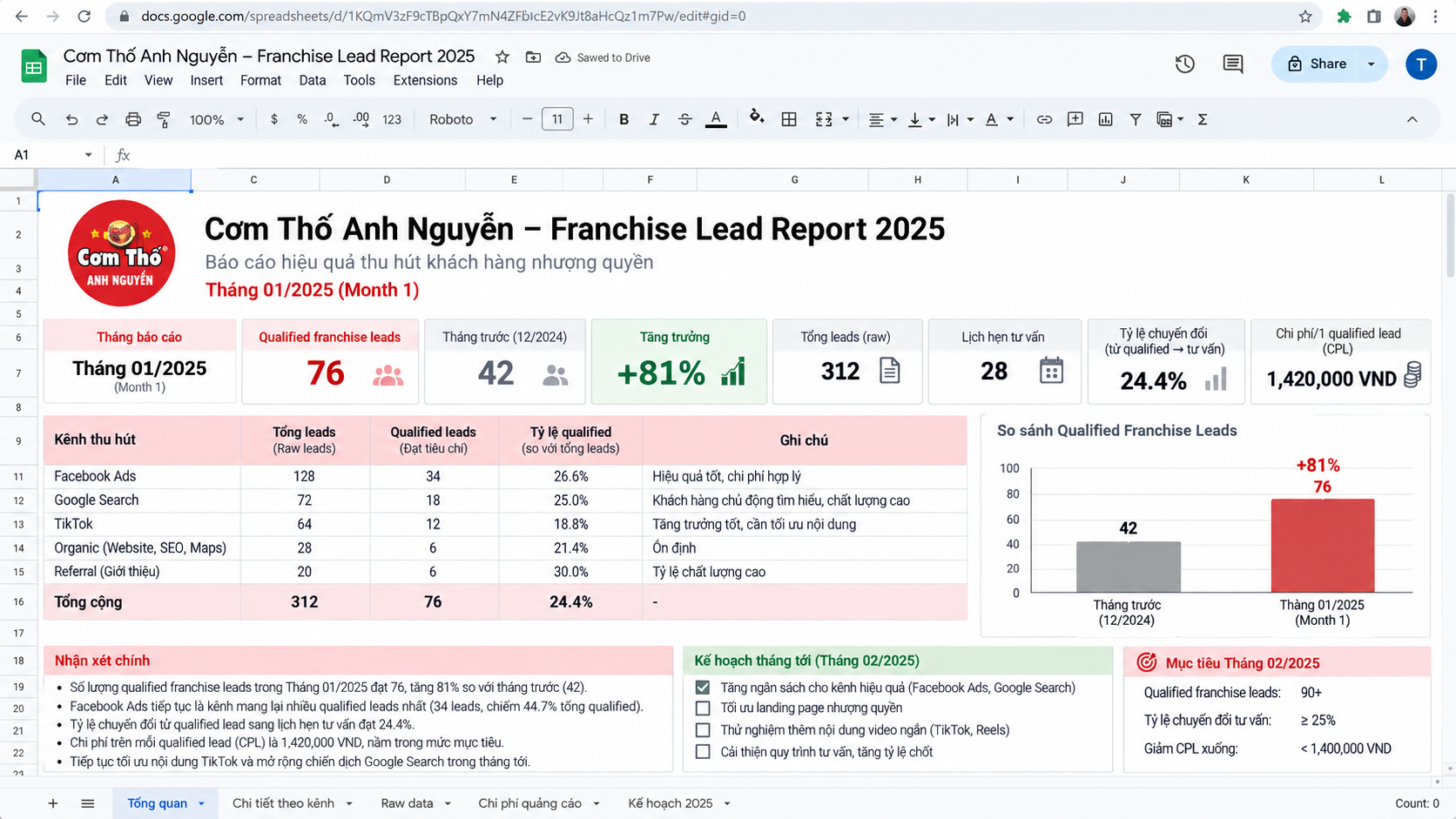Expand merge cells dropdown arrow
This screenshot has width=1456, height=819.
[845, 119]
